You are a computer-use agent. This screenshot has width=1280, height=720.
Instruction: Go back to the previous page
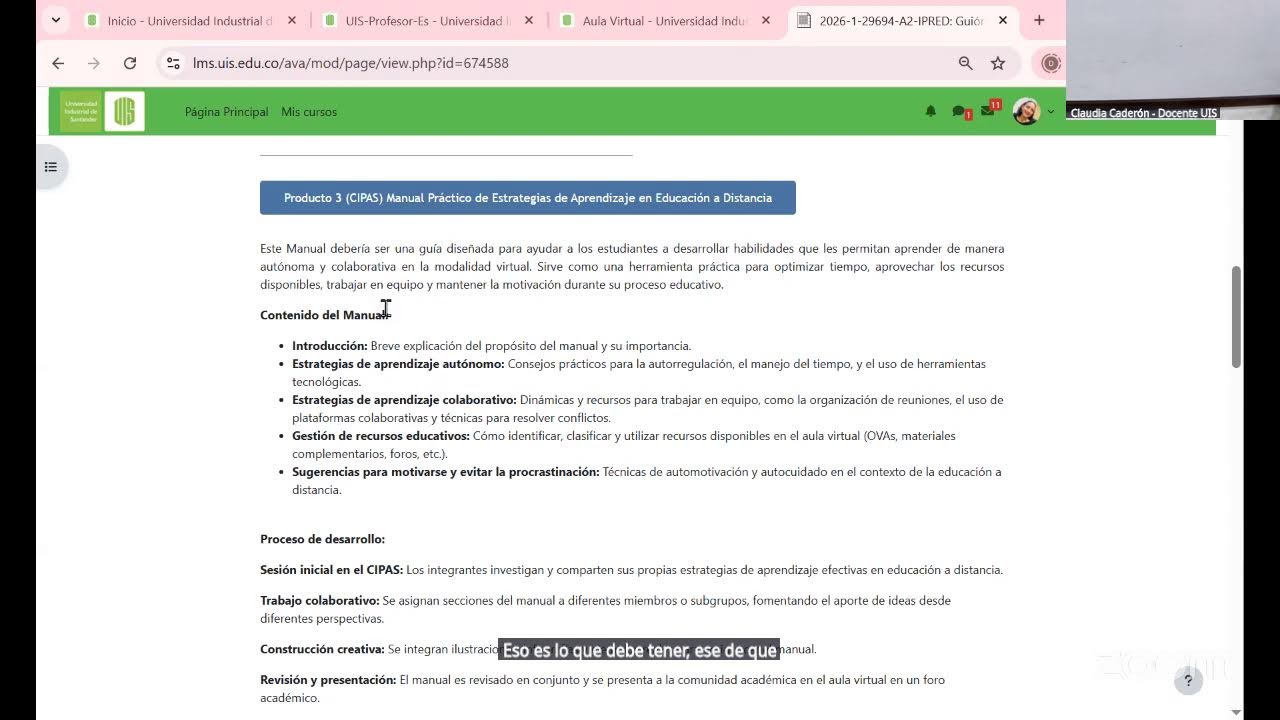click(x=58, y=63)
